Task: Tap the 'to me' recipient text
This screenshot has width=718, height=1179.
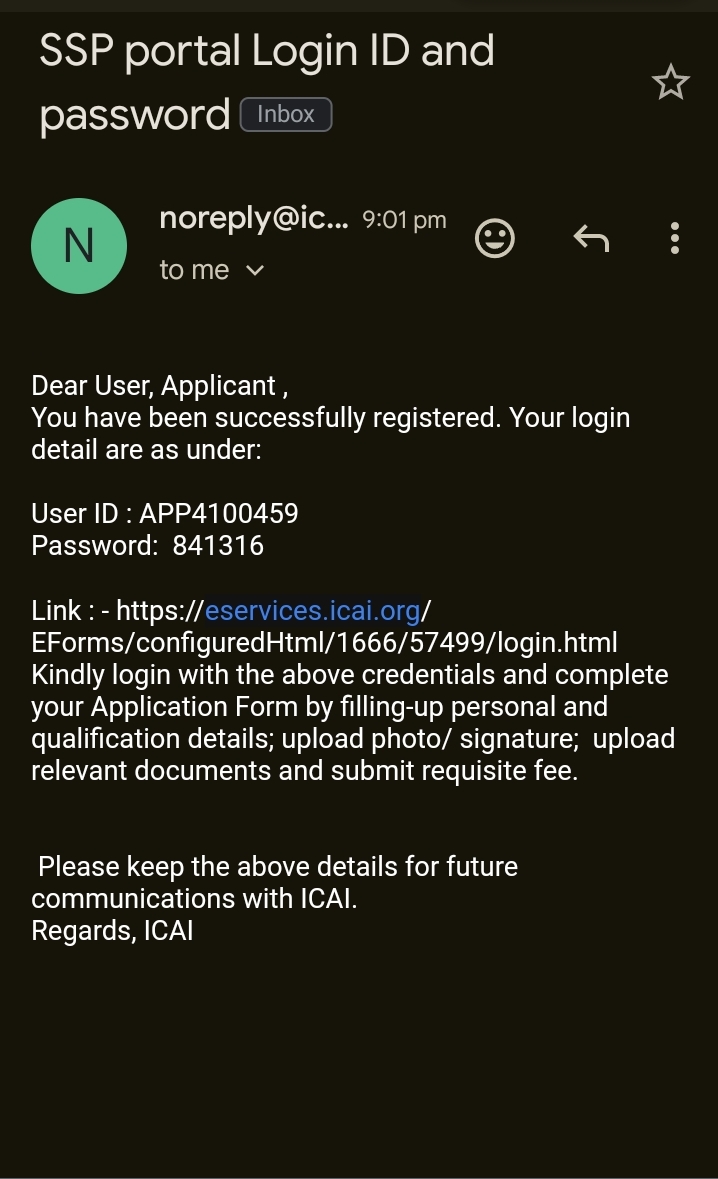Action: pyautogui.click(x=194, y=270)
